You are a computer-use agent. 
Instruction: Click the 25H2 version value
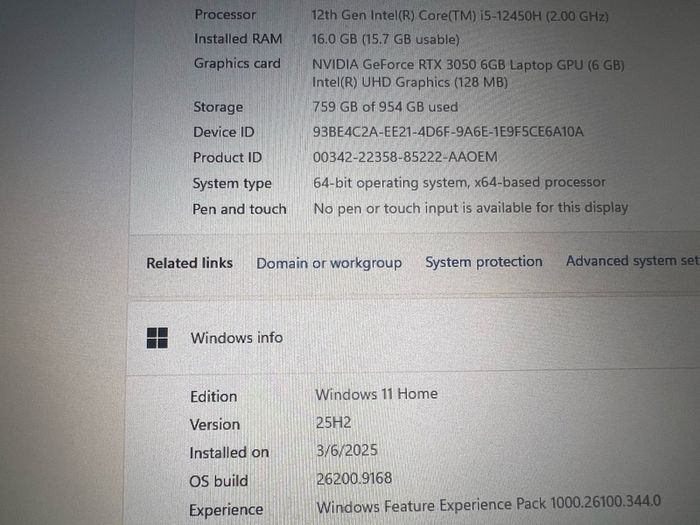pyautogui.click(x=333, y=422)
